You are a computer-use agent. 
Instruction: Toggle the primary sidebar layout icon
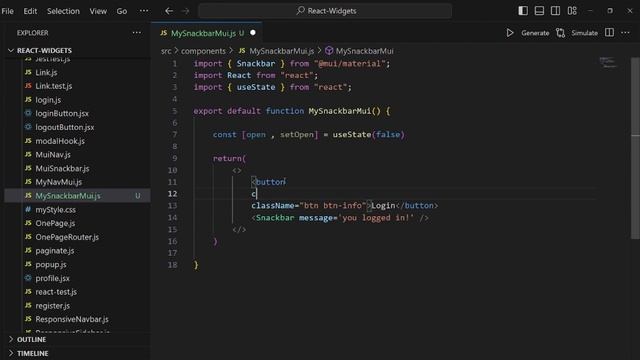click(x=523, y=11)
